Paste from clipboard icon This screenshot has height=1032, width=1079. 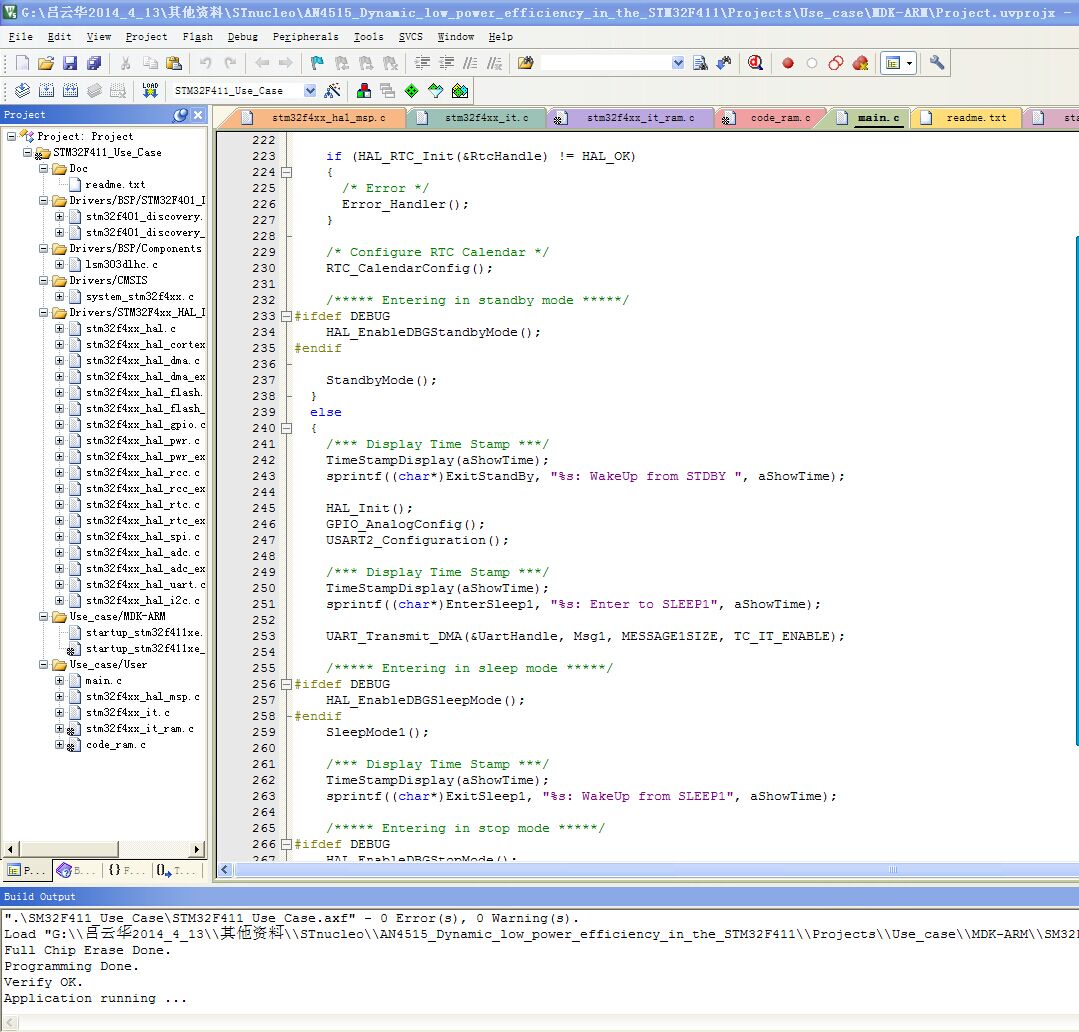coord(174,63)
